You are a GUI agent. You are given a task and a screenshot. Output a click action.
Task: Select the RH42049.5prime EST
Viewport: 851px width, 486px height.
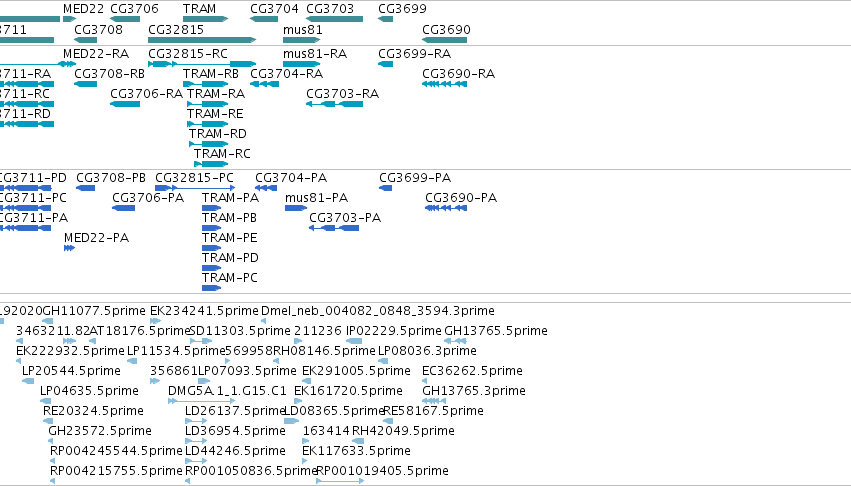(x=358, y=441)
